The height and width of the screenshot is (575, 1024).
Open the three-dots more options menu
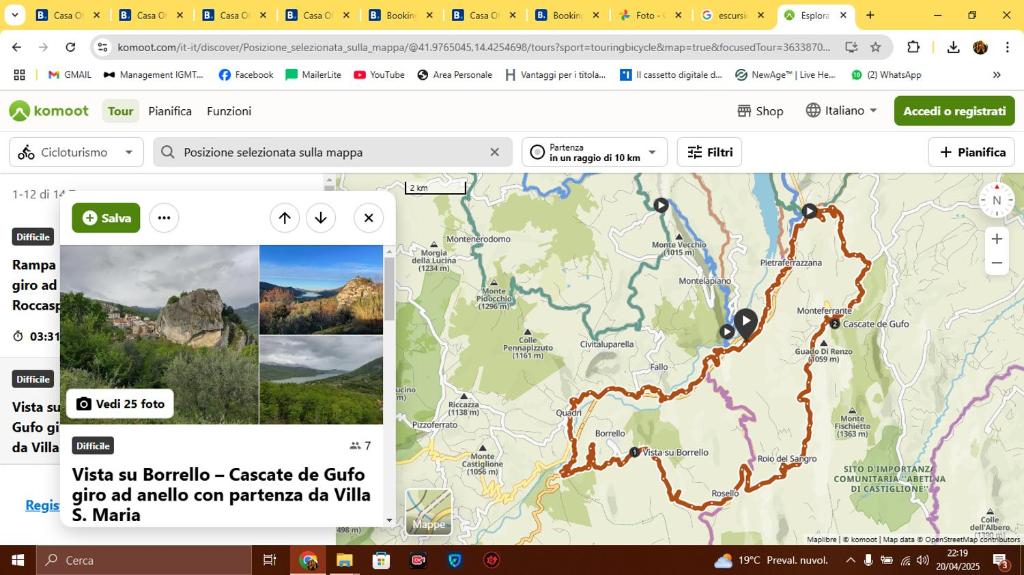point(164,218)
